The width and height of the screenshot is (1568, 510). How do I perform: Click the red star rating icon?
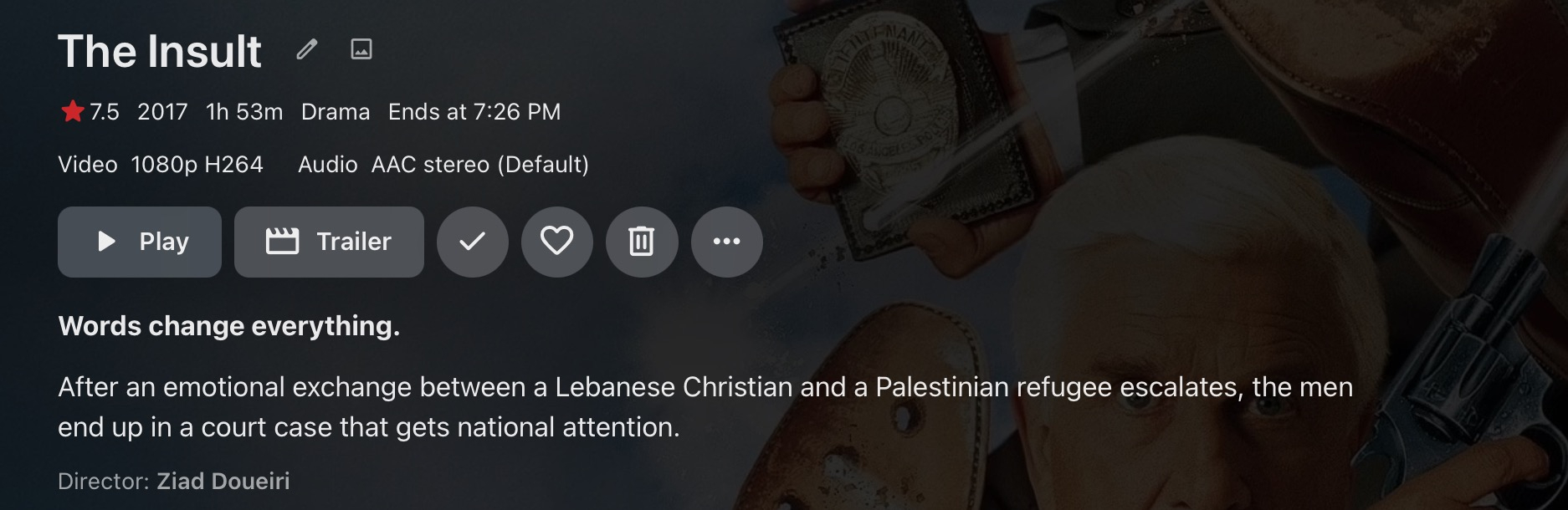tap(73, 111)
